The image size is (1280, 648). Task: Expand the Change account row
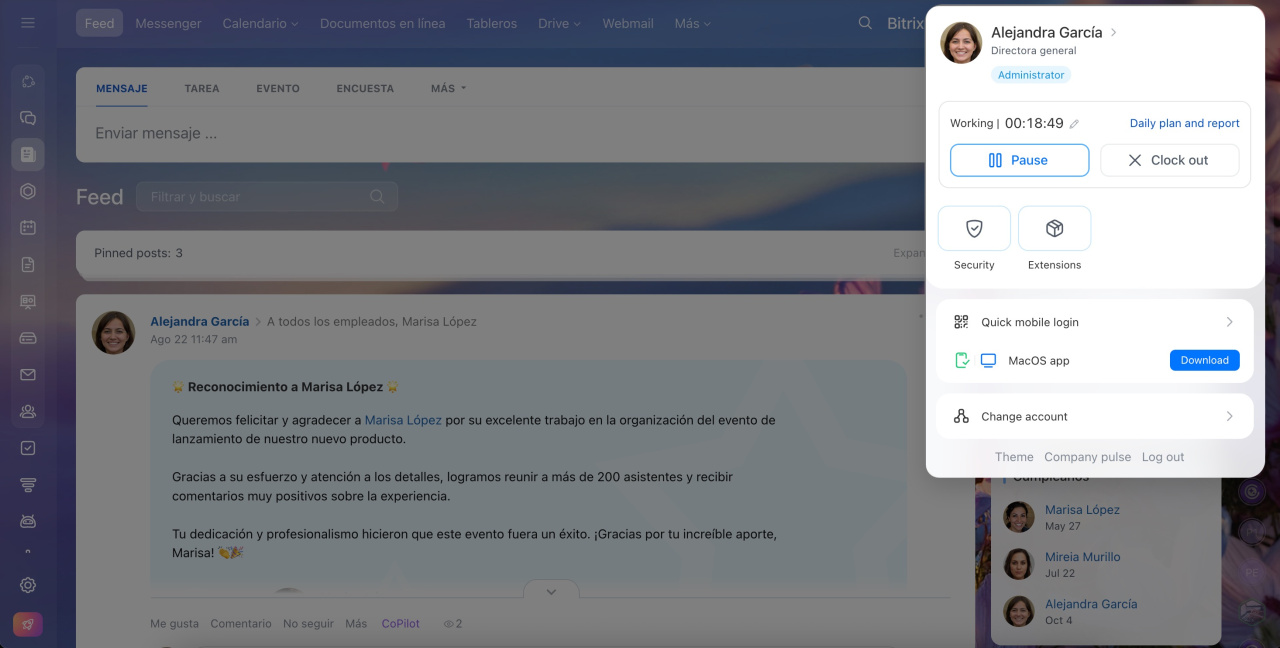(x=1094, y=416)
